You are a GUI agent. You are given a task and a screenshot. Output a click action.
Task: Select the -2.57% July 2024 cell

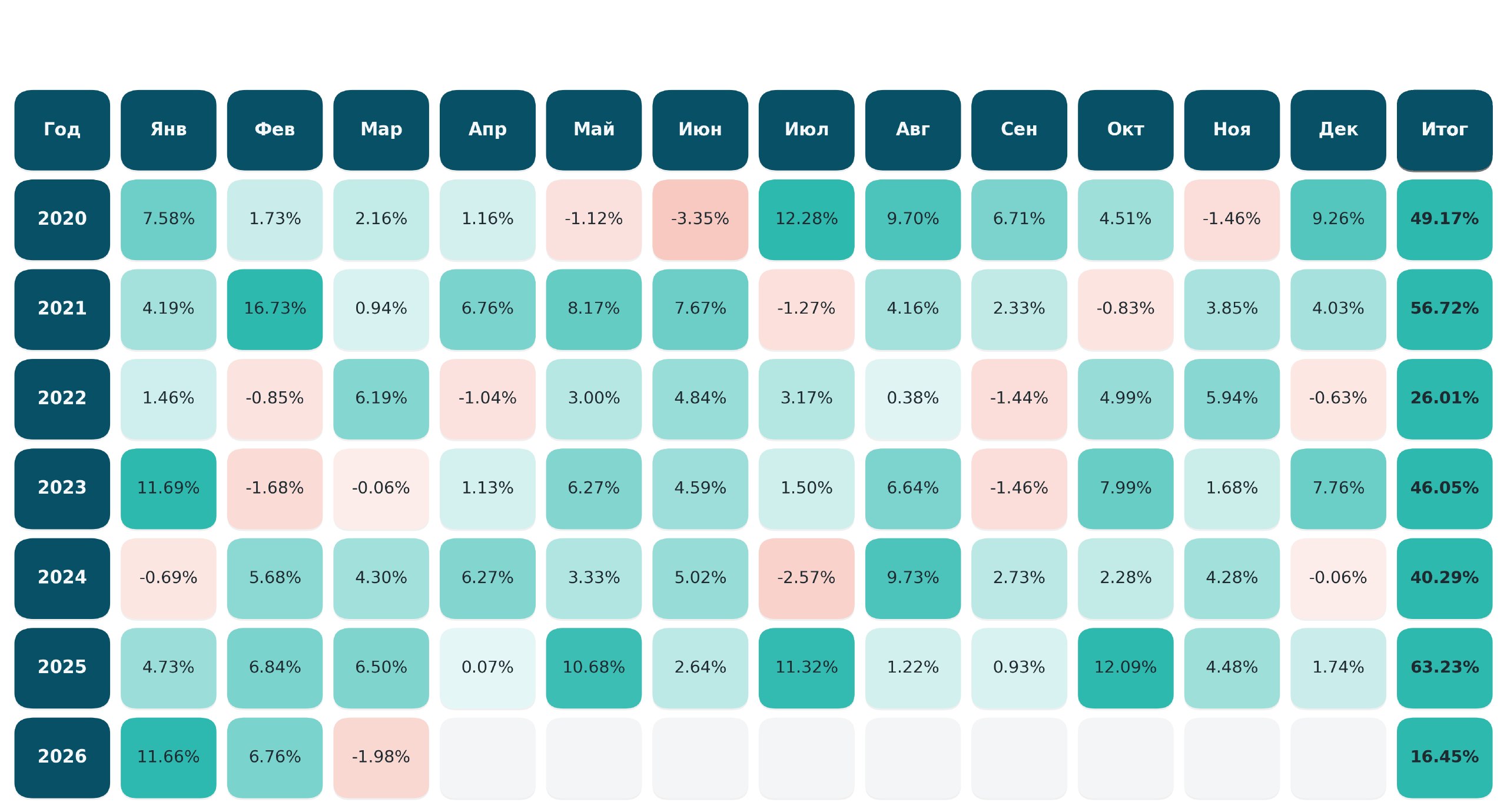pyautogui.click(x=806, y=578)
